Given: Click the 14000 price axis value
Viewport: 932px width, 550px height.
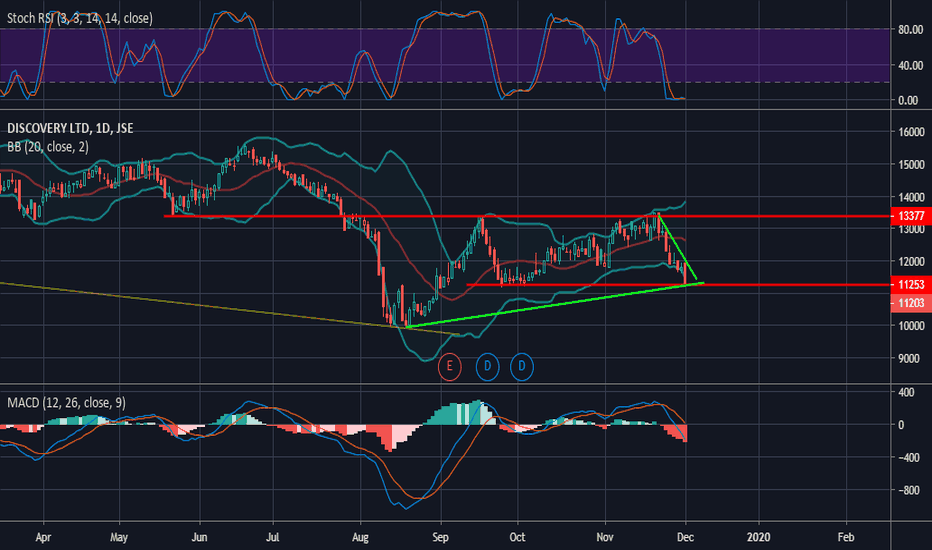Looking at the screenshot, I should [911, 197].
